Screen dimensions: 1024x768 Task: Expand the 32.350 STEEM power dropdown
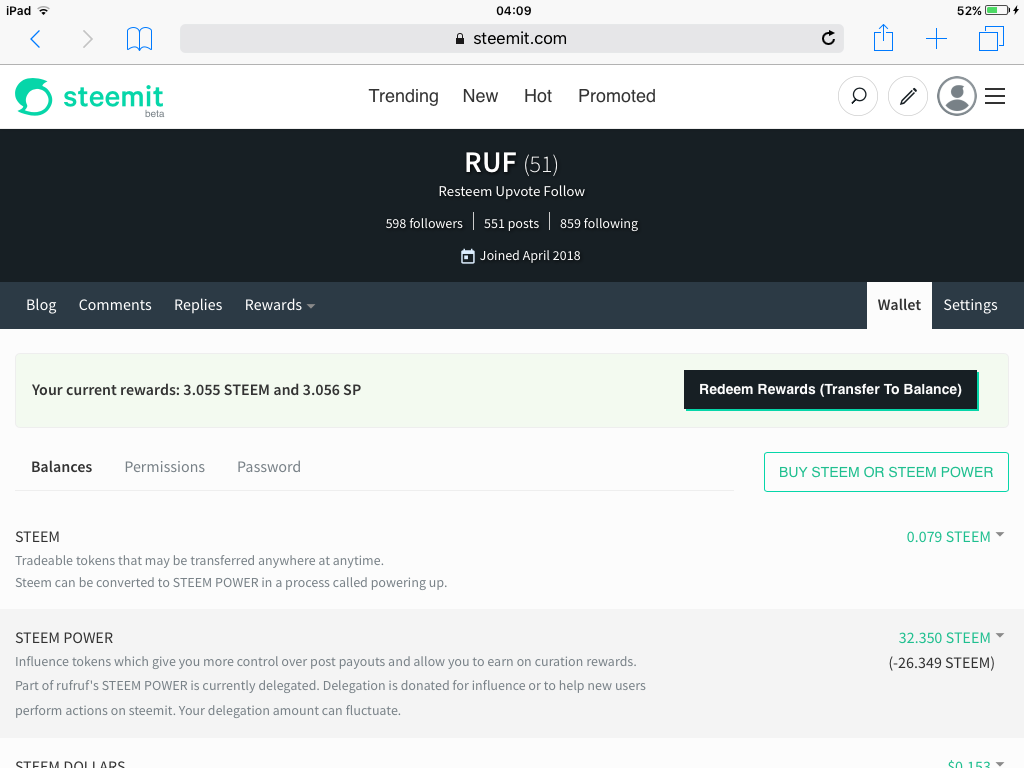pyautogui.click(x=951, y=637)
